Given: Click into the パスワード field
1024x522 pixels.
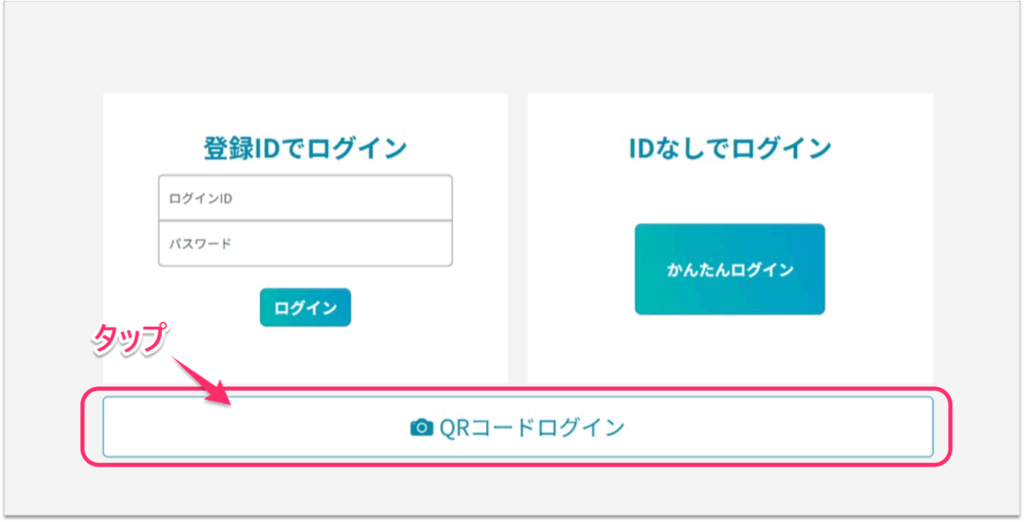Looking at the screenshot, I should pos(305,244).
